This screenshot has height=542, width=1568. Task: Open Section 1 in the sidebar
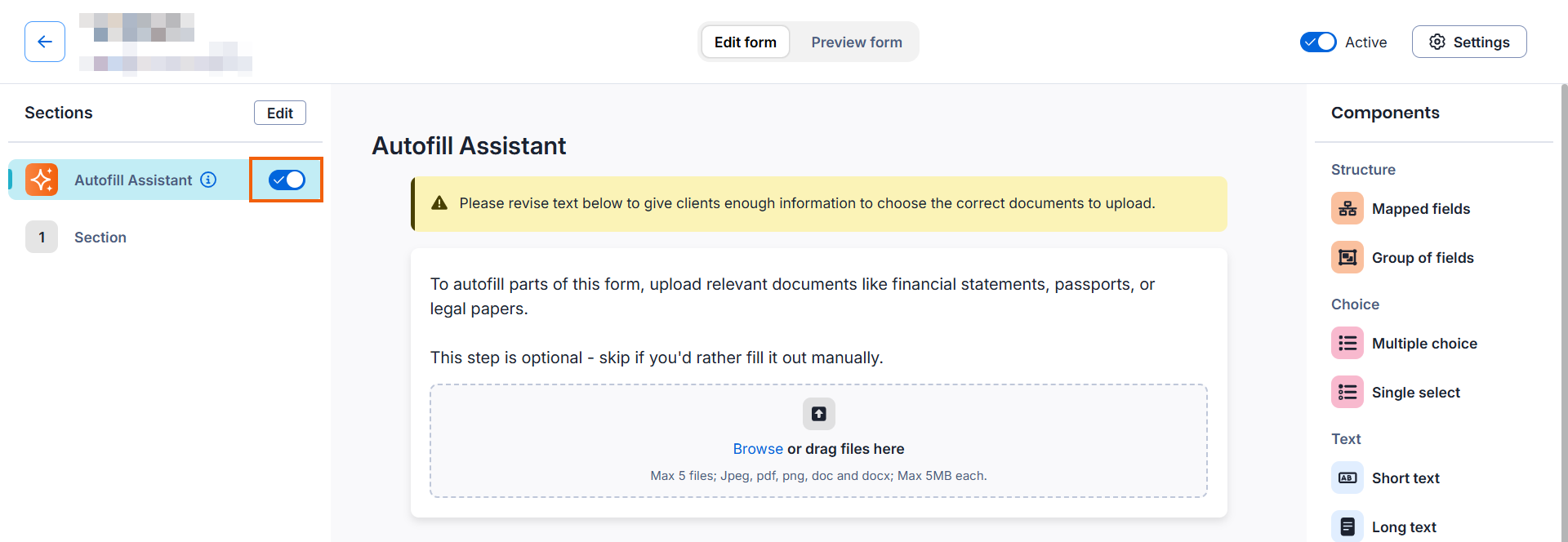coord(100,238)
